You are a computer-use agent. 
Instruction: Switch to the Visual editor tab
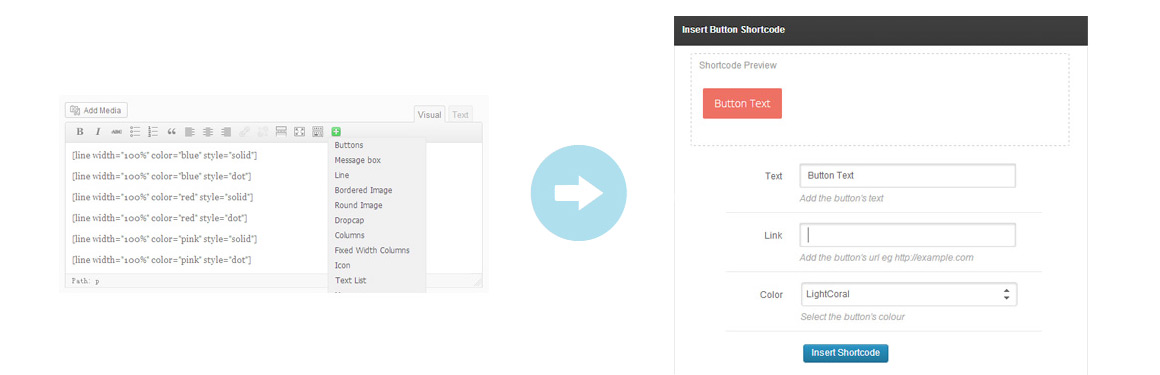(x=430, y=114)
